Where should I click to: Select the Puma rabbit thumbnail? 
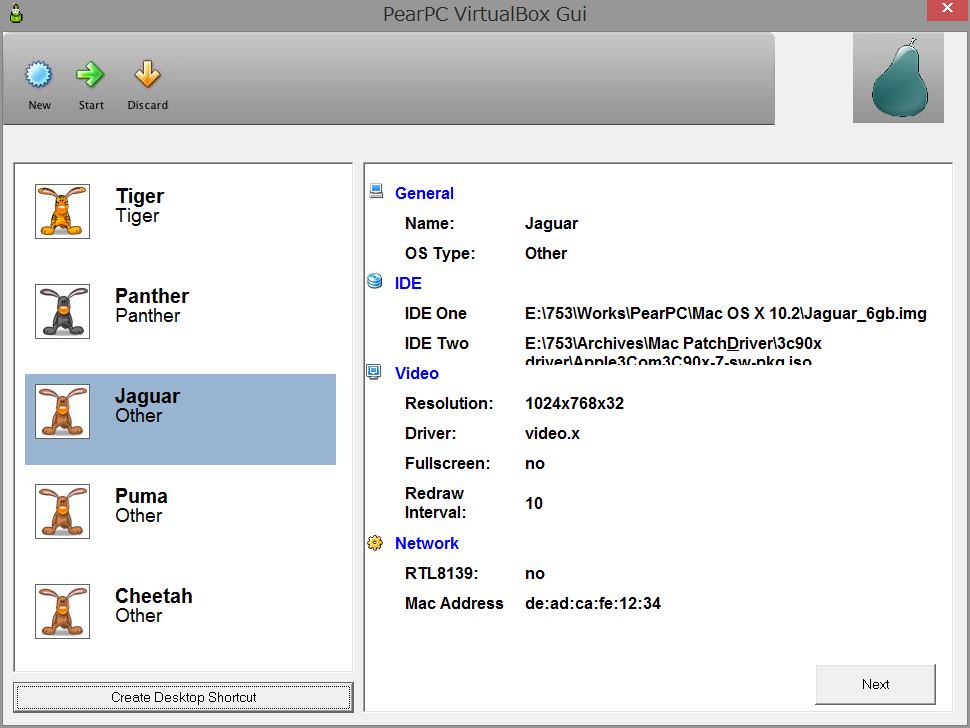click(62, 511)
